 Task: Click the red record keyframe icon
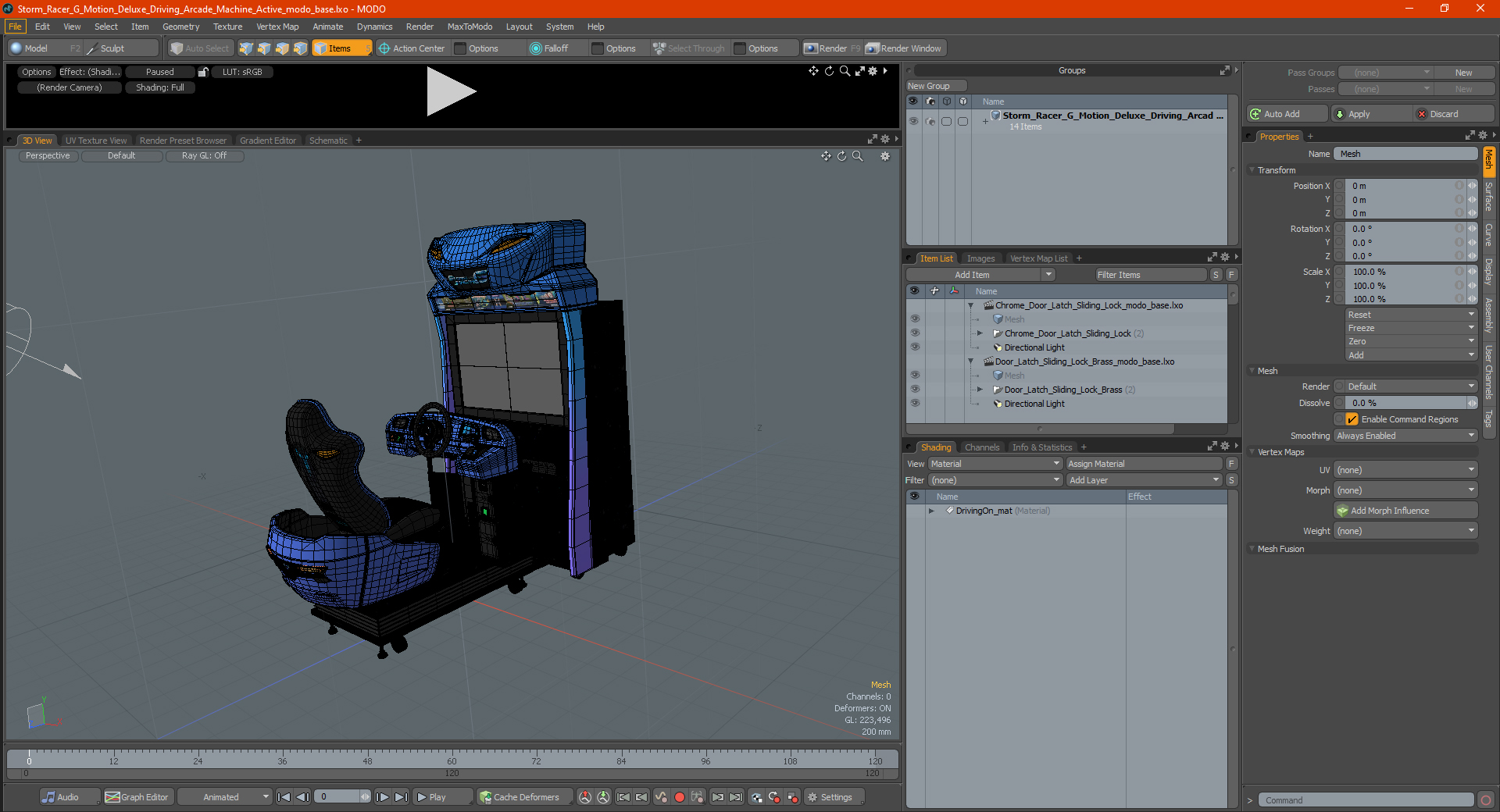click(x=680, y=797)
